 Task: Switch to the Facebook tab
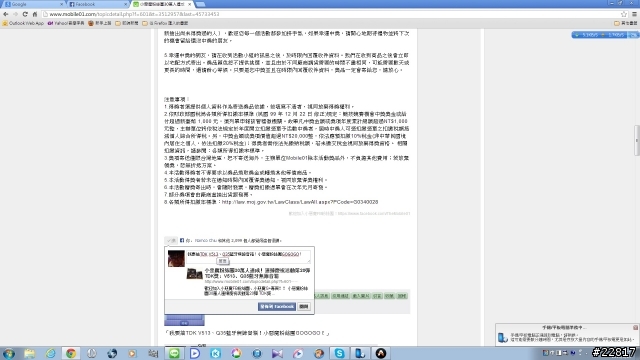(97, 4)
